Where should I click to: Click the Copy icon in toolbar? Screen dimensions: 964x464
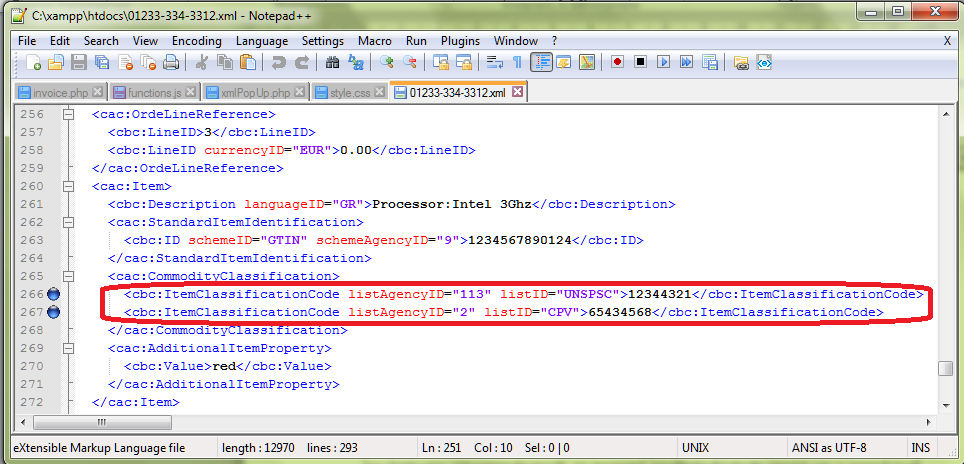coord(224,62)
